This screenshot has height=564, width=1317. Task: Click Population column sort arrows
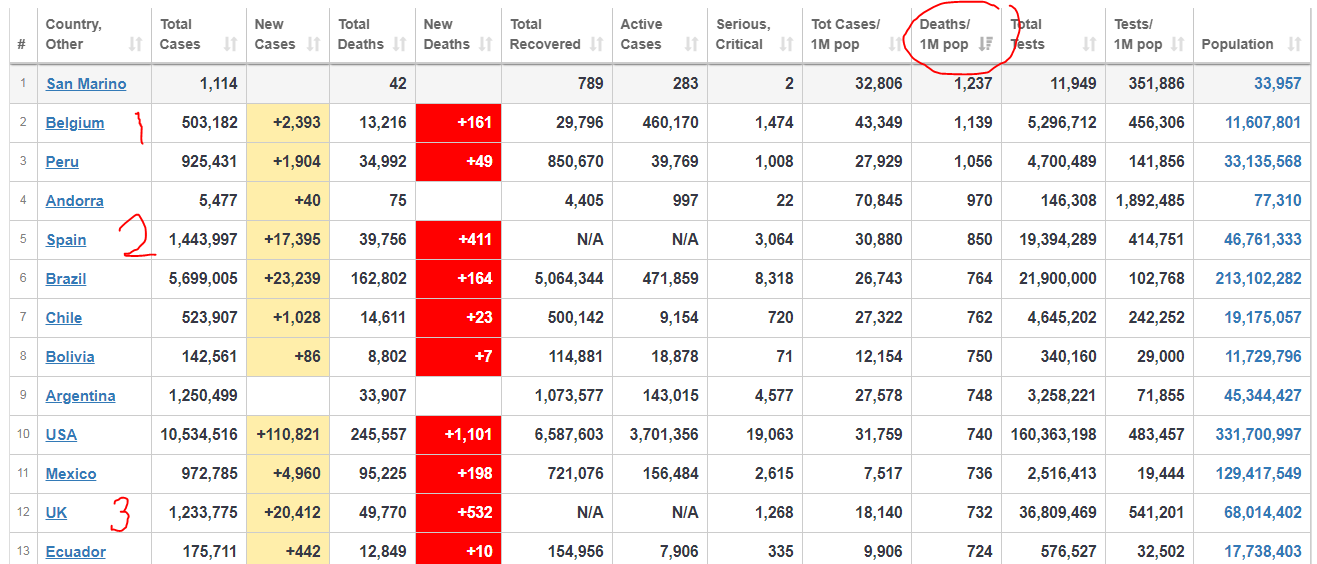point(1295,44)
